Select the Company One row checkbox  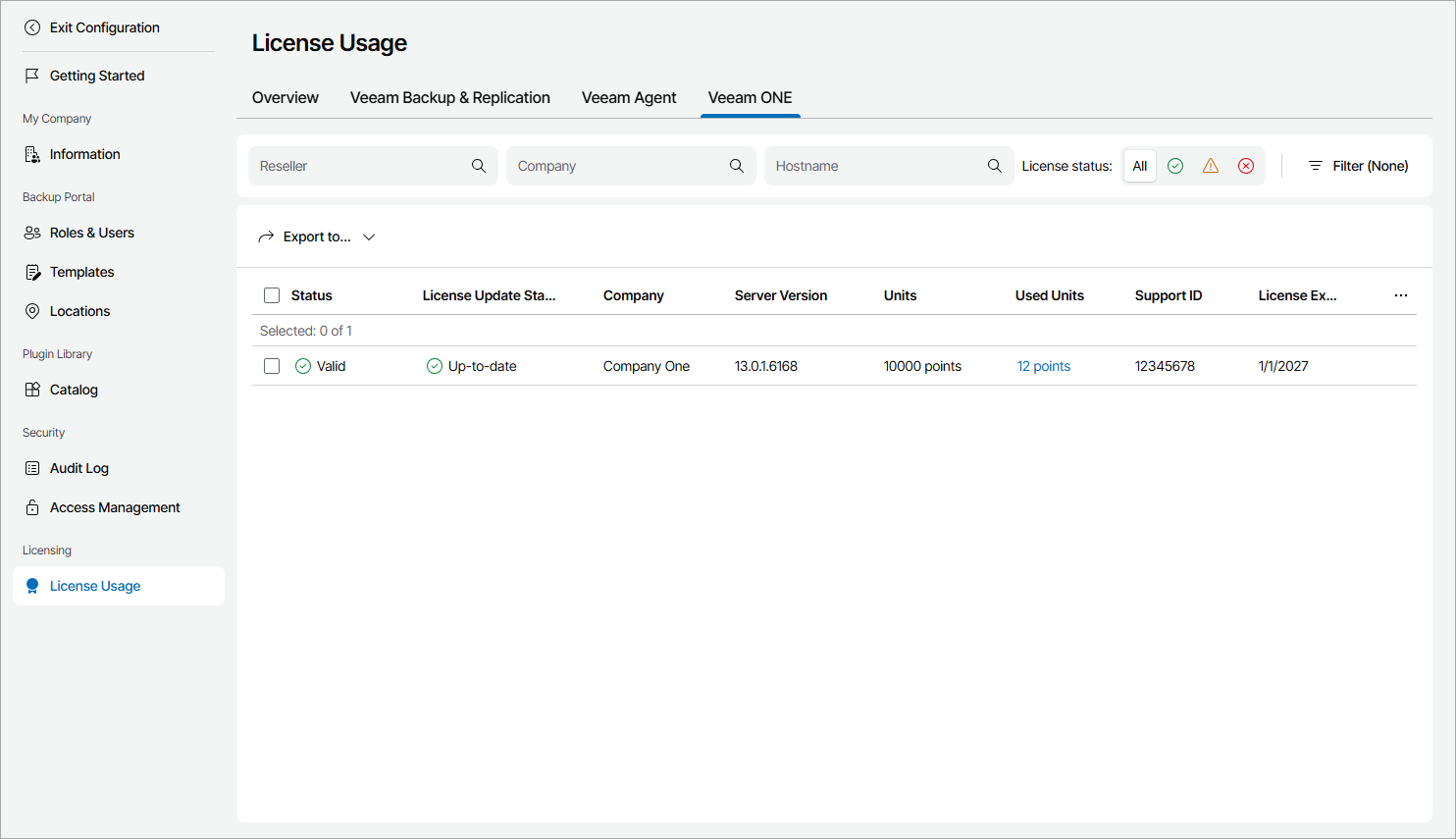coord(272,366)
